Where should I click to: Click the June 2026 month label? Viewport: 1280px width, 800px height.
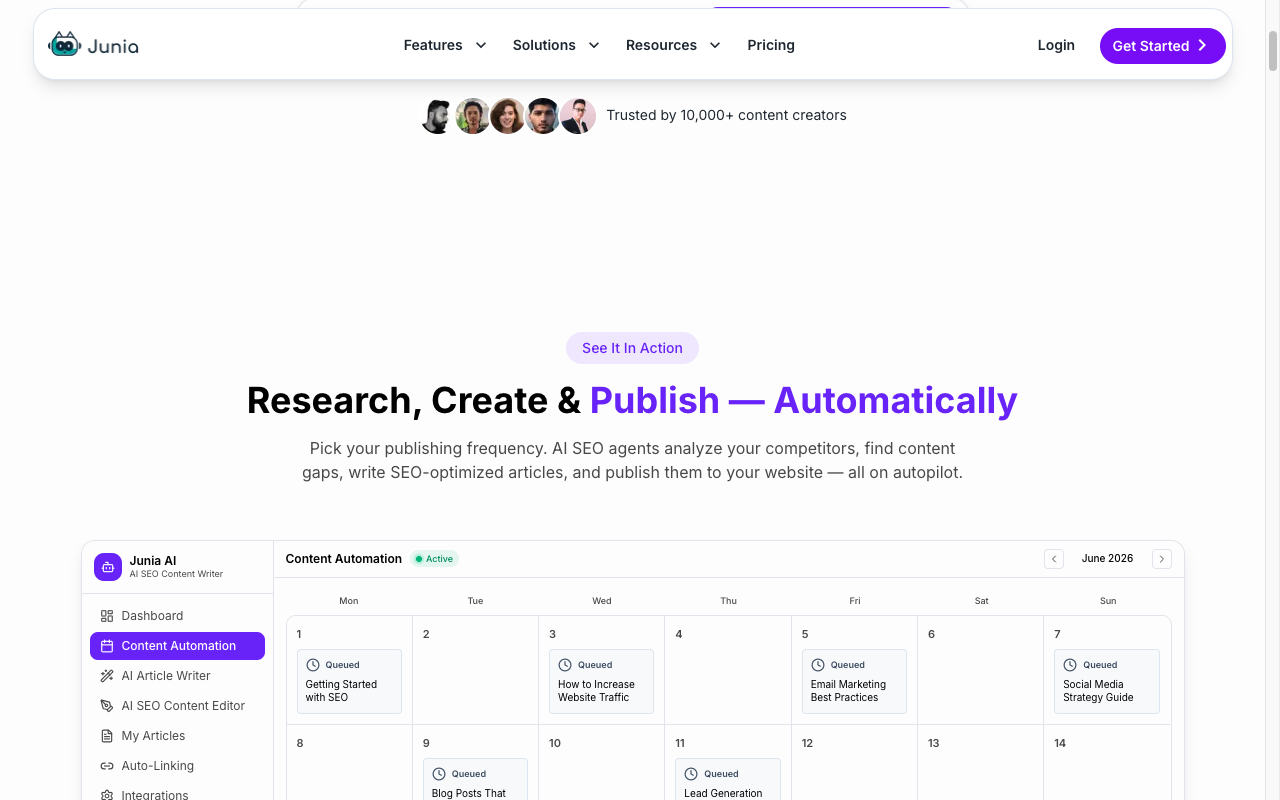[1107, 559]
